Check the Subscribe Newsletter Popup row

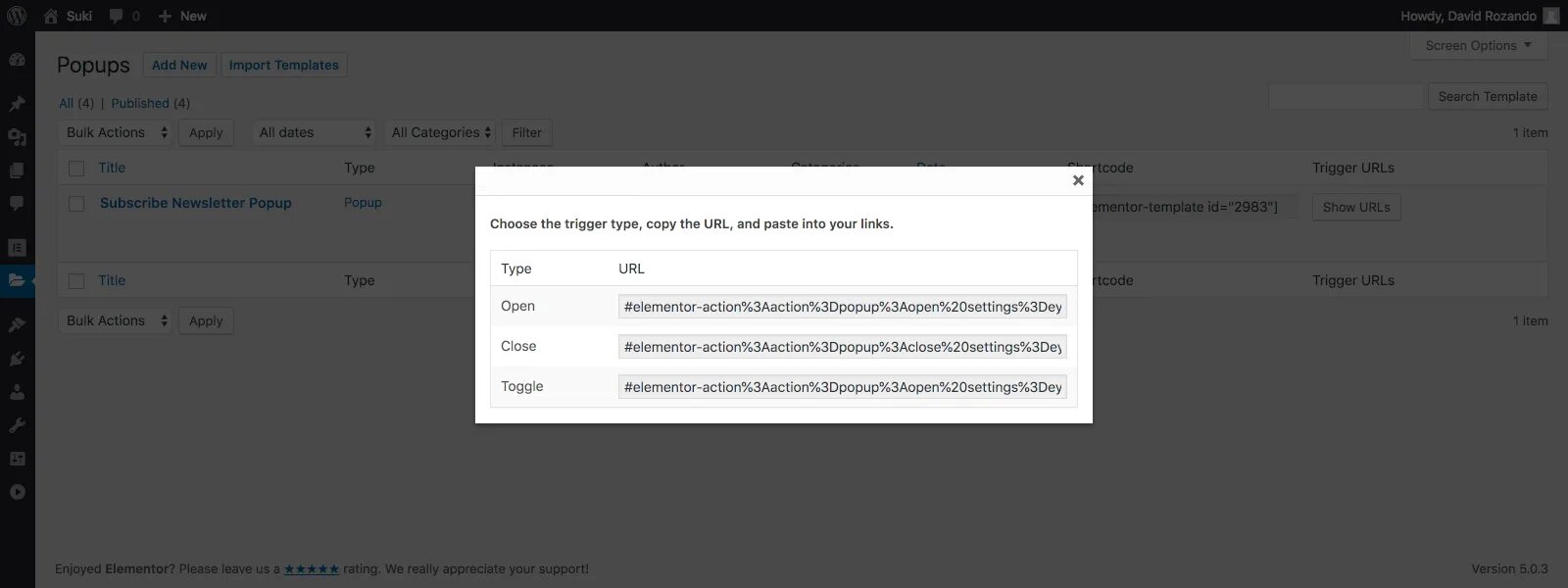[76, 204]
